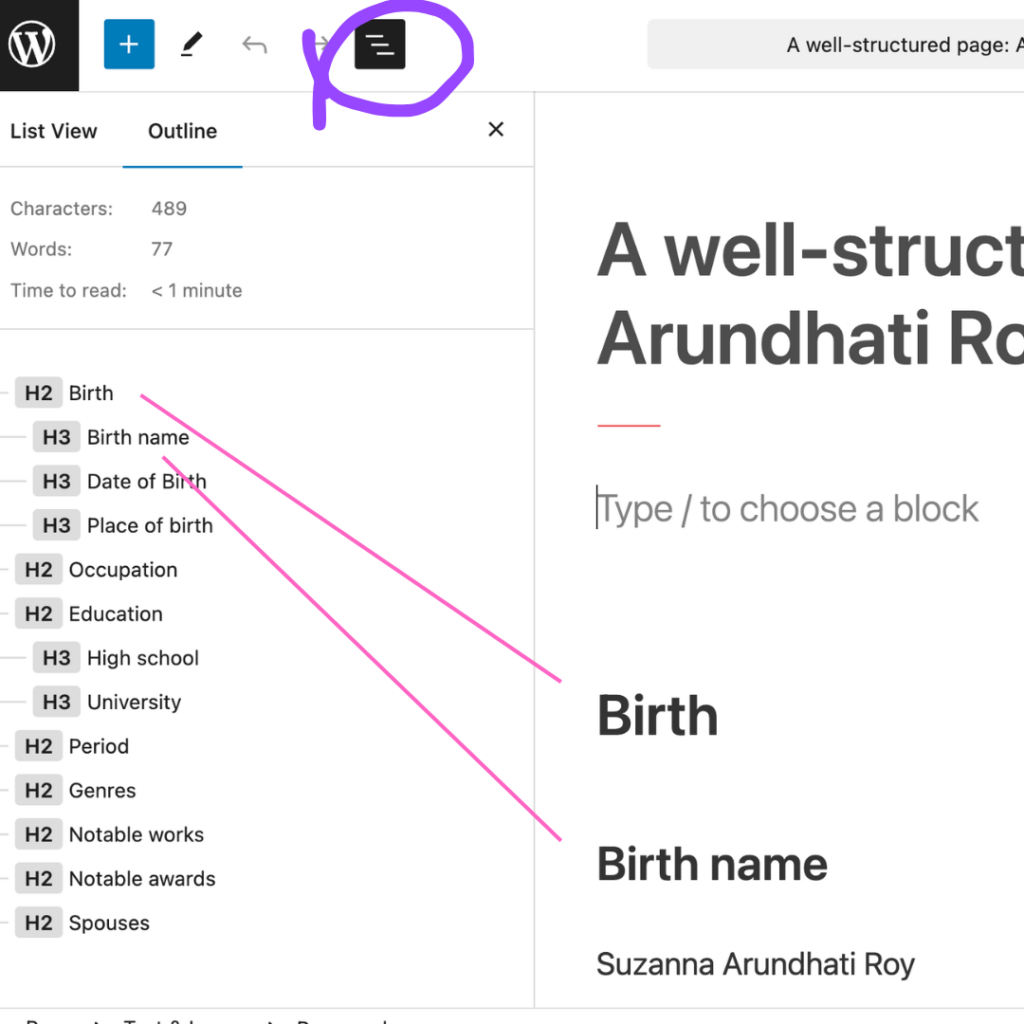Viewport: 1024px width, 1024px height.
Task: Select the pencil Tools icon
Action: coord(192,45)
